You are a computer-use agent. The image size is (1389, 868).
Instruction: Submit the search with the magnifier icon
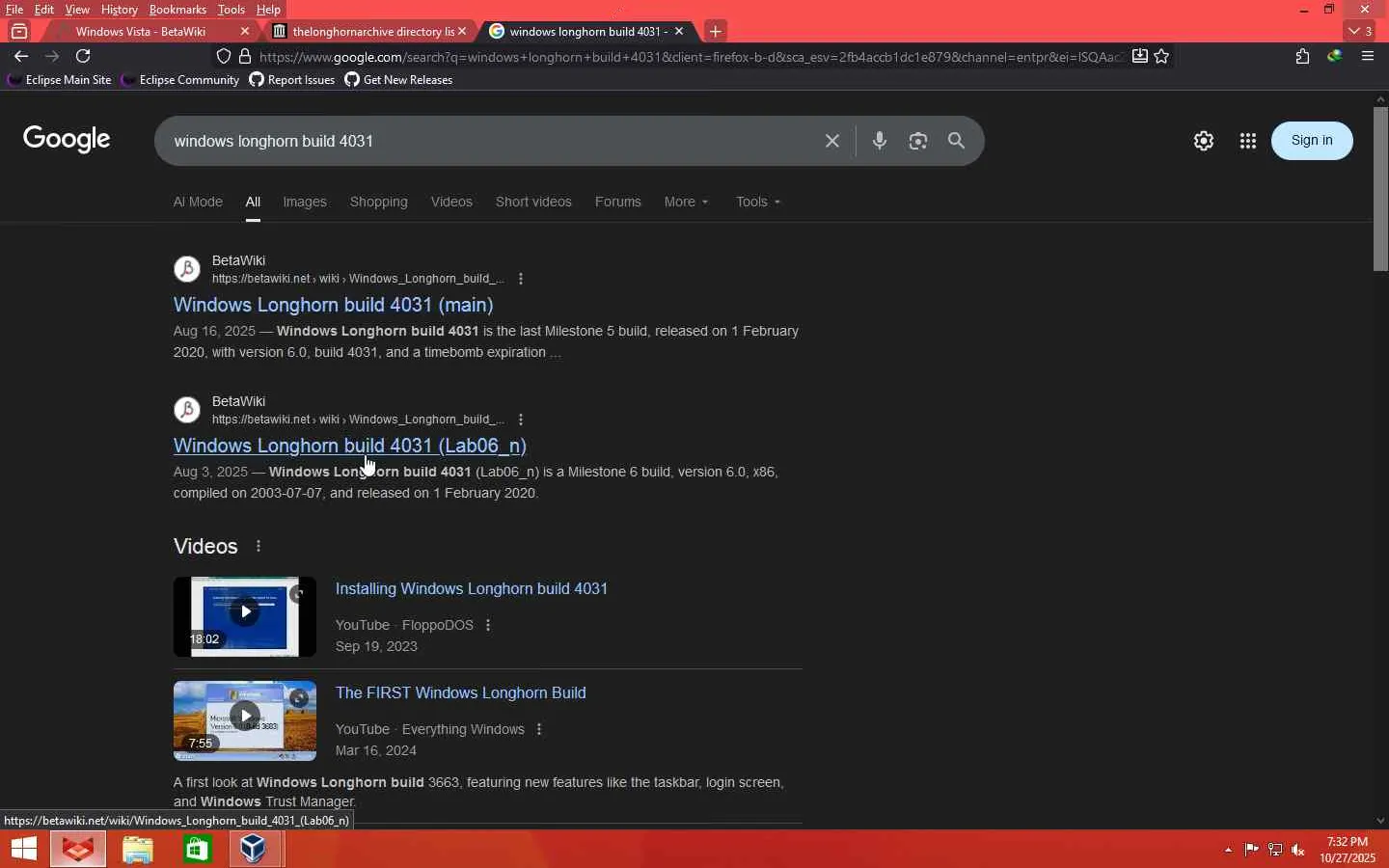(956, 141)
